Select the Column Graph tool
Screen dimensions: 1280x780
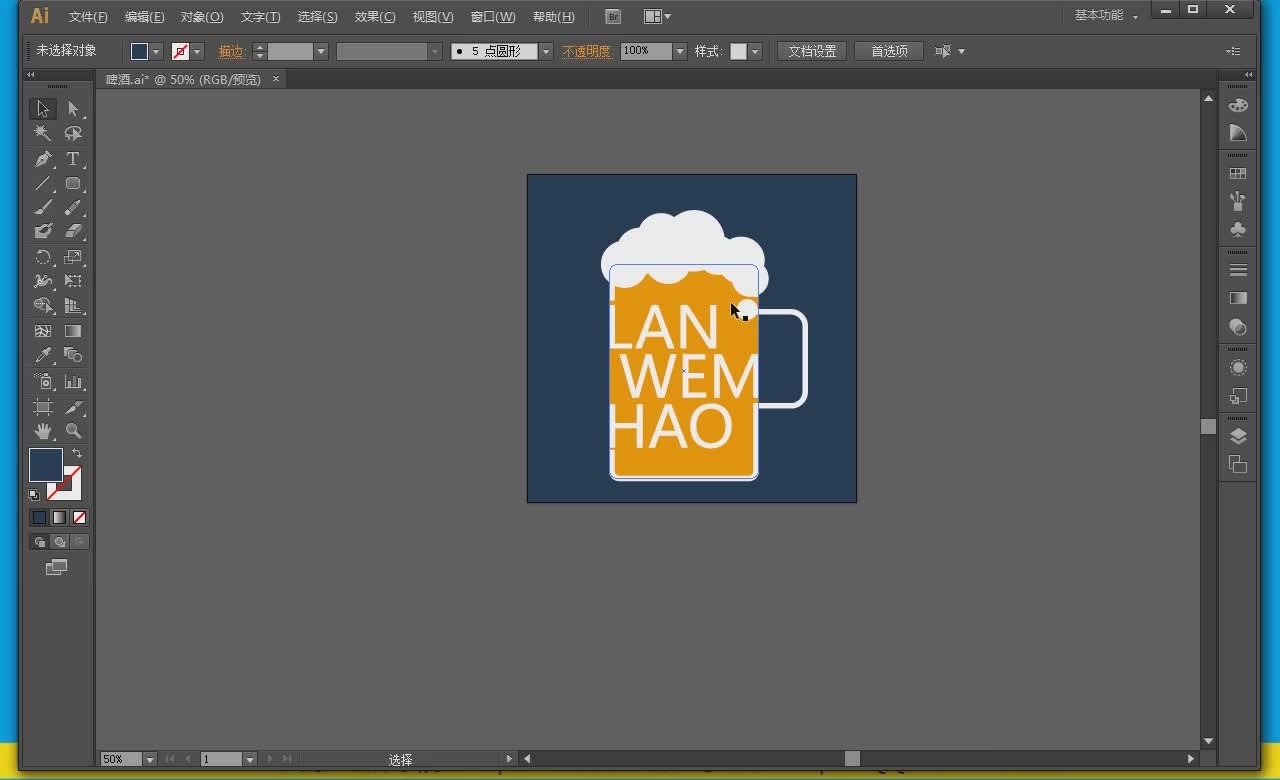73,381
